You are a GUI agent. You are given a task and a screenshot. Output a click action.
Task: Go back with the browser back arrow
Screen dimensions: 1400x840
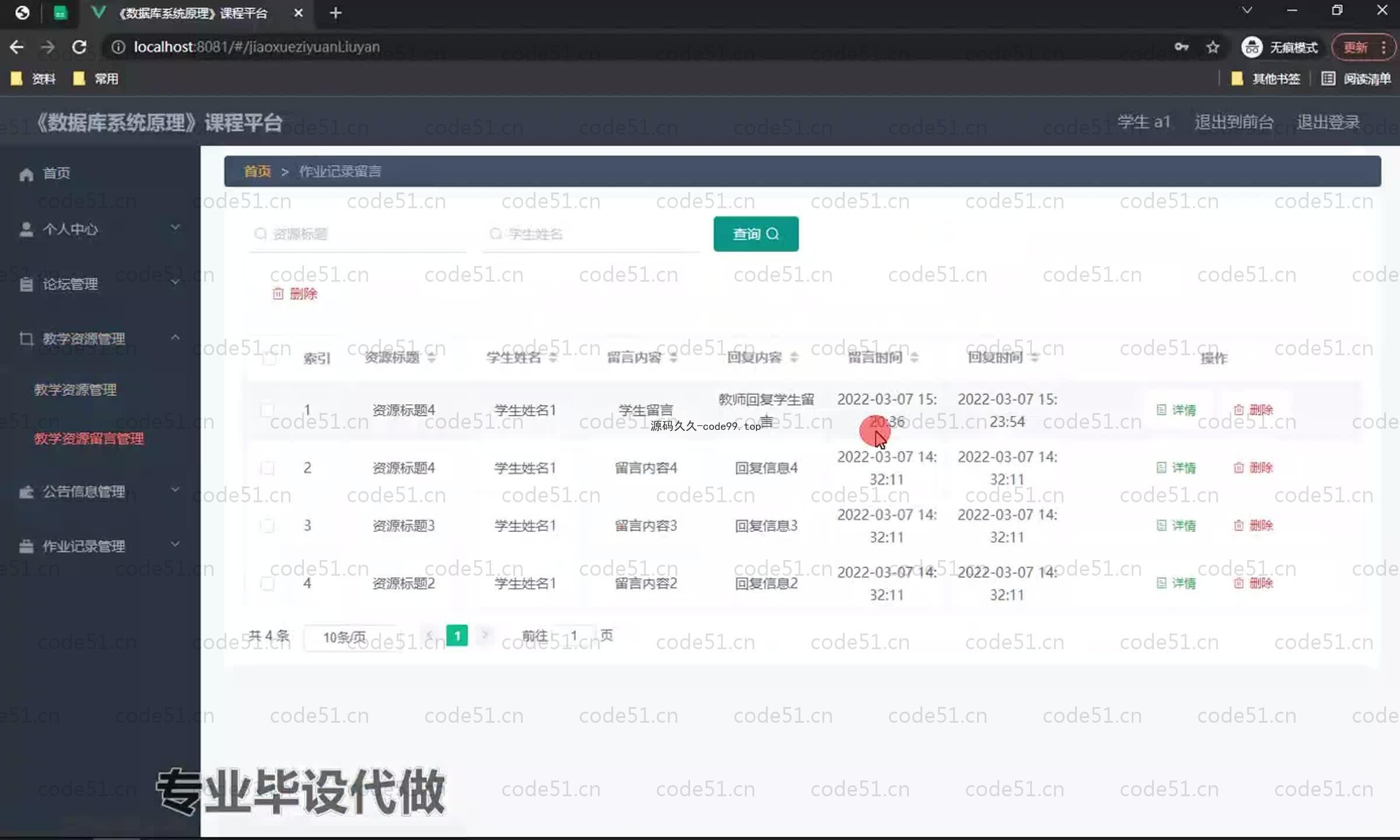pos(16,47)
